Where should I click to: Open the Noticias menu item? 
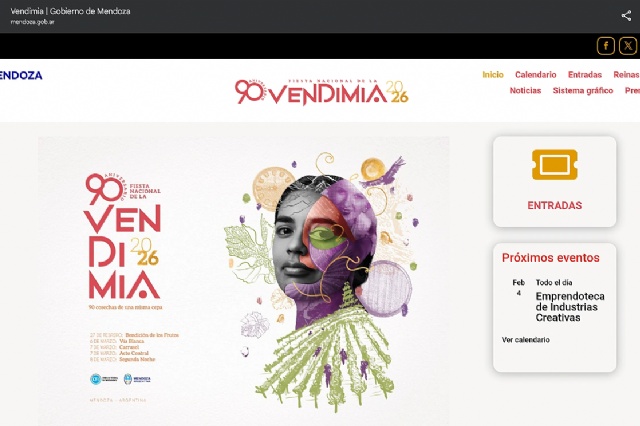click(525, 91)
